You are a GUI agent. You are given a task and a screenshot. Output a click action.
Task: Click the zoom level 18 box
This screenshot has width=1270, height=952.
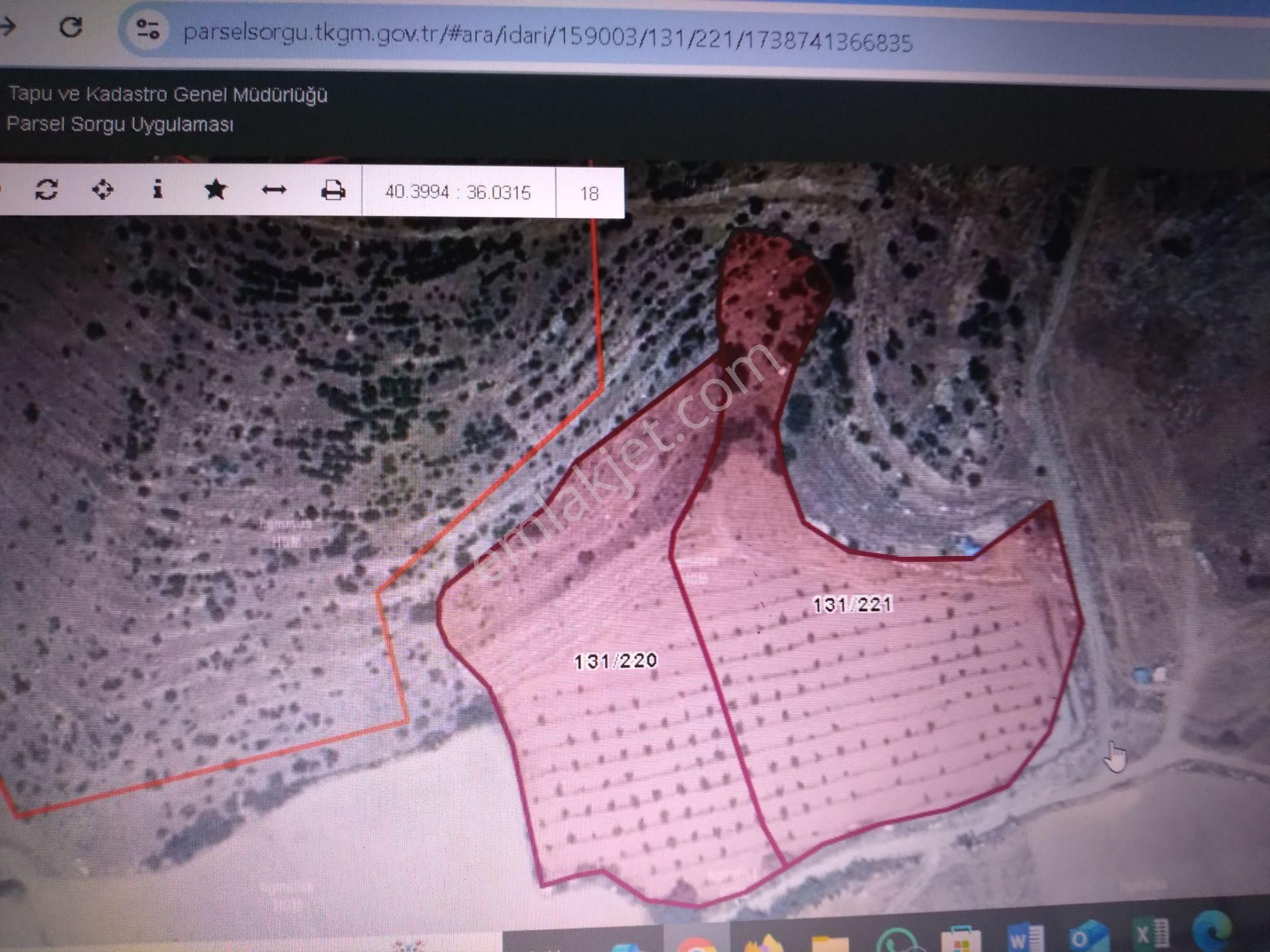coord(589,194)
